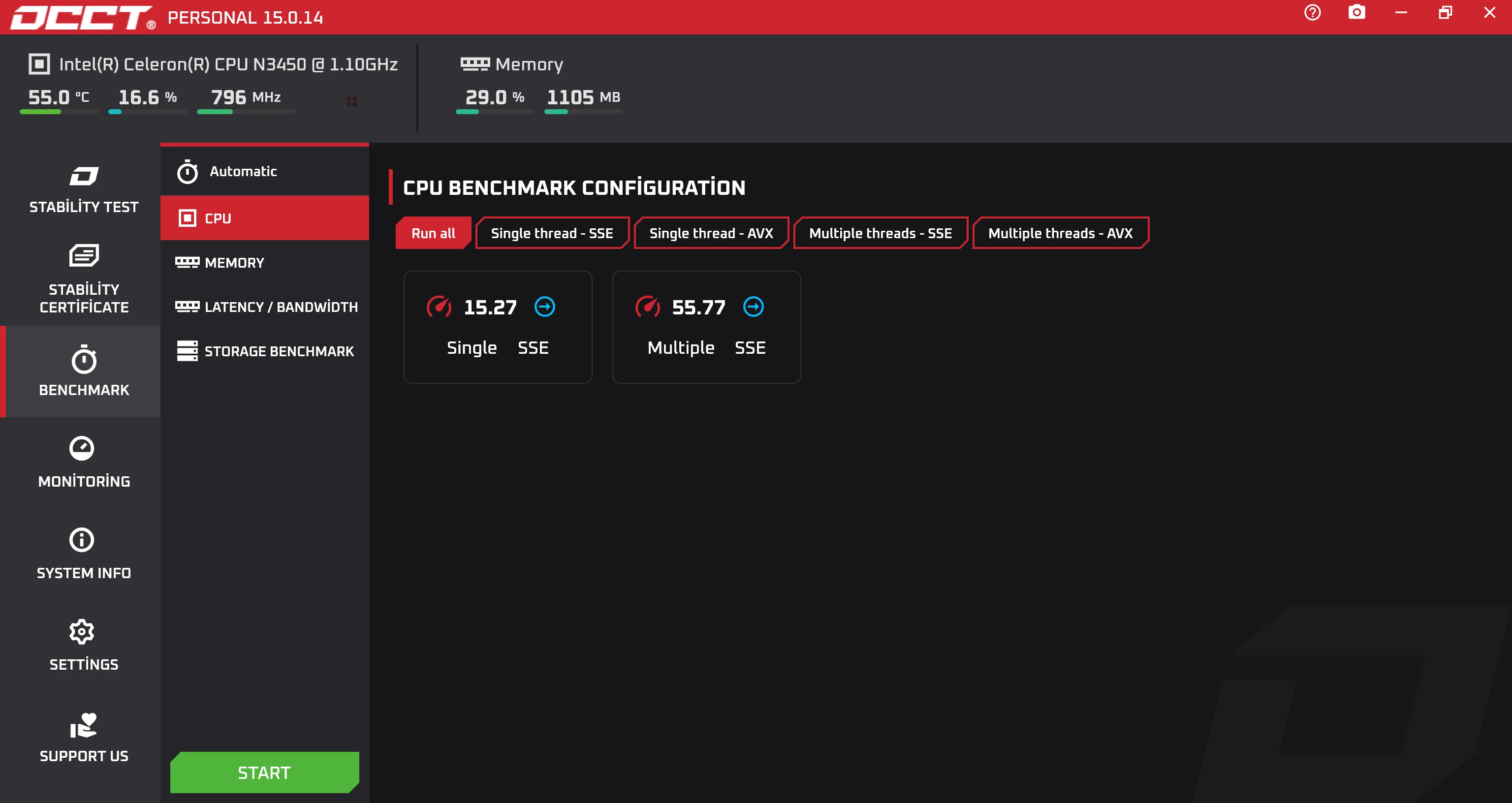1512x803 pixels.
Task: Select the Multiple threads - AVX option
Action: pyautogui.click(x=1060, y=233)
